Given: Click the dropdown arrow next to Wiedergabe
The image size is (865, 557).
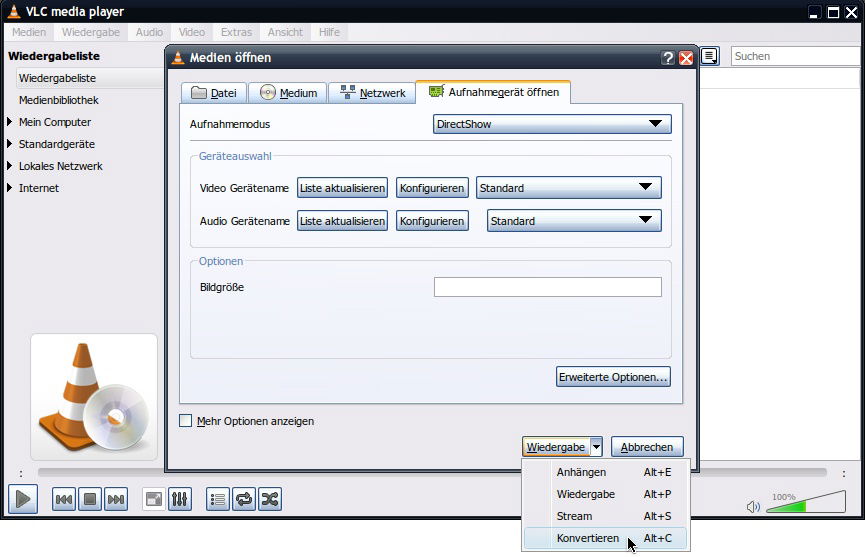Looking at the screenshot, I should pyautogui.click(x=596, y=447).
